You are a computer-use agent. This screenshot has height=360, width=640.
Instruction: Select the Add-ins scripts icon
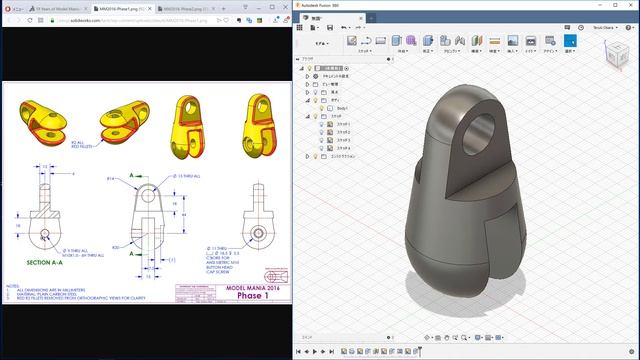(x=550, y=40)
